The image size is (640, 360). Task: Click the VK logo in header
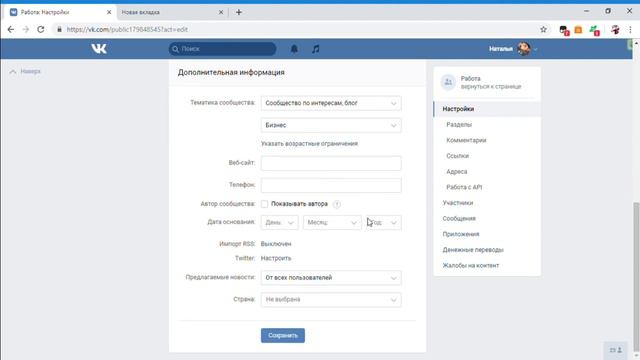tap(99, 49)
